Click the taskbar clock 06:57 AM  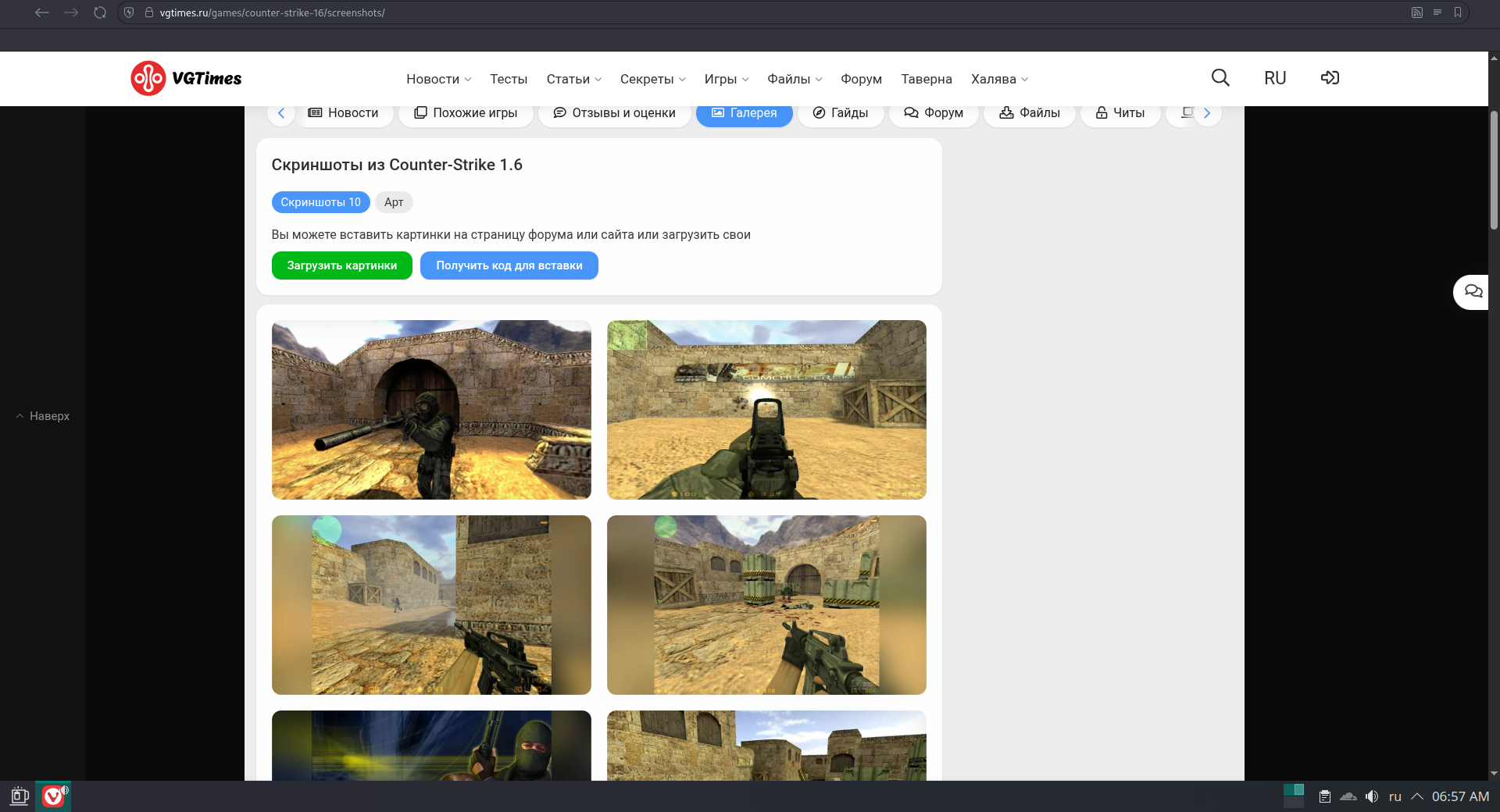1460,796
